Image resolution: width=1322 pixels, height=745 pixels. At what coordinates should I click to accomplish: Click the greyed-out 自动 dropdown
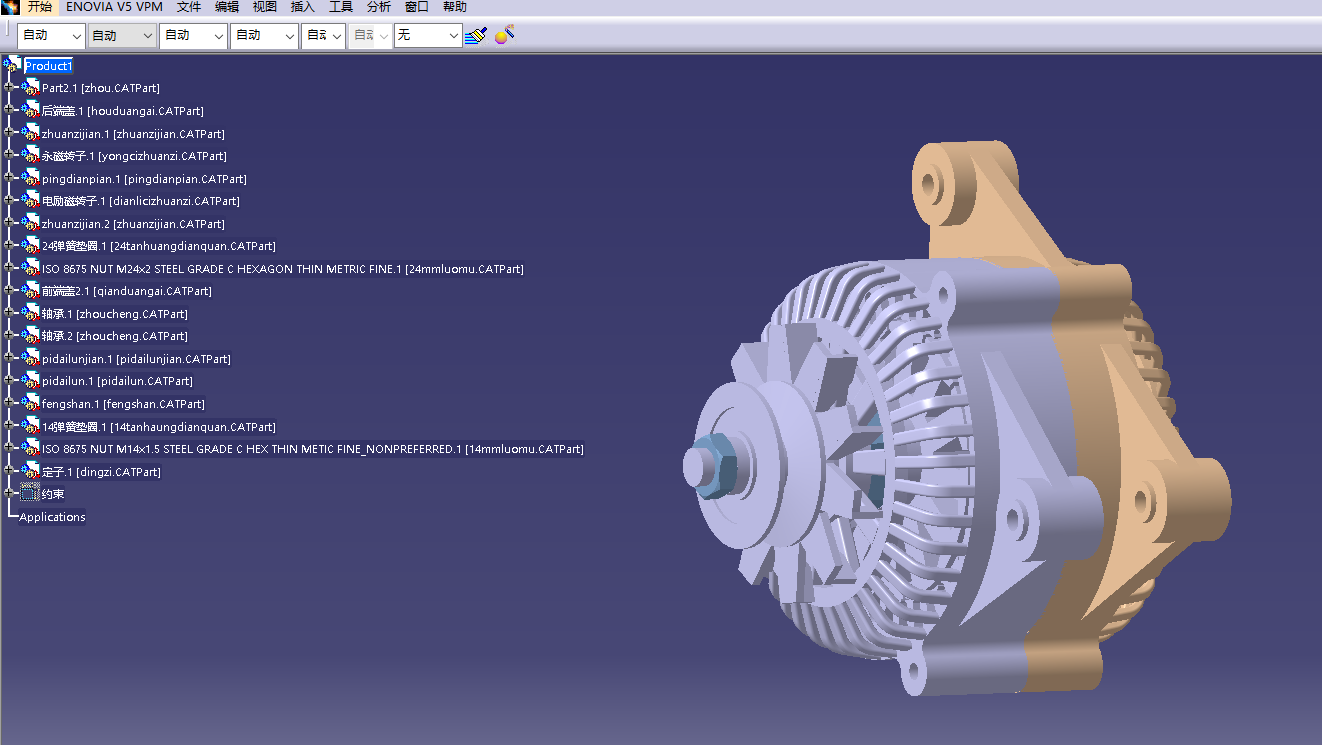pos(369,35)
